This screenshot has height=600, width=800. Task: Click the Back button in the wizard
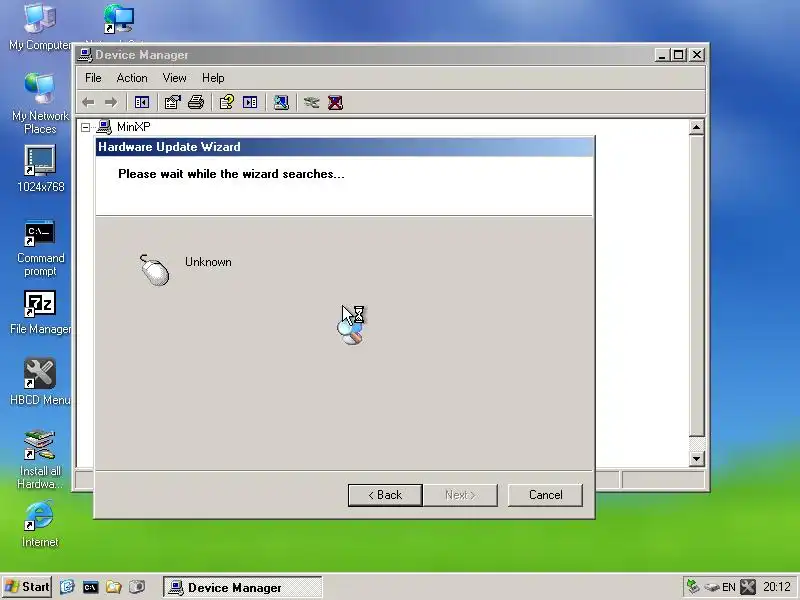pyautogui.click(x=385, y=495)
